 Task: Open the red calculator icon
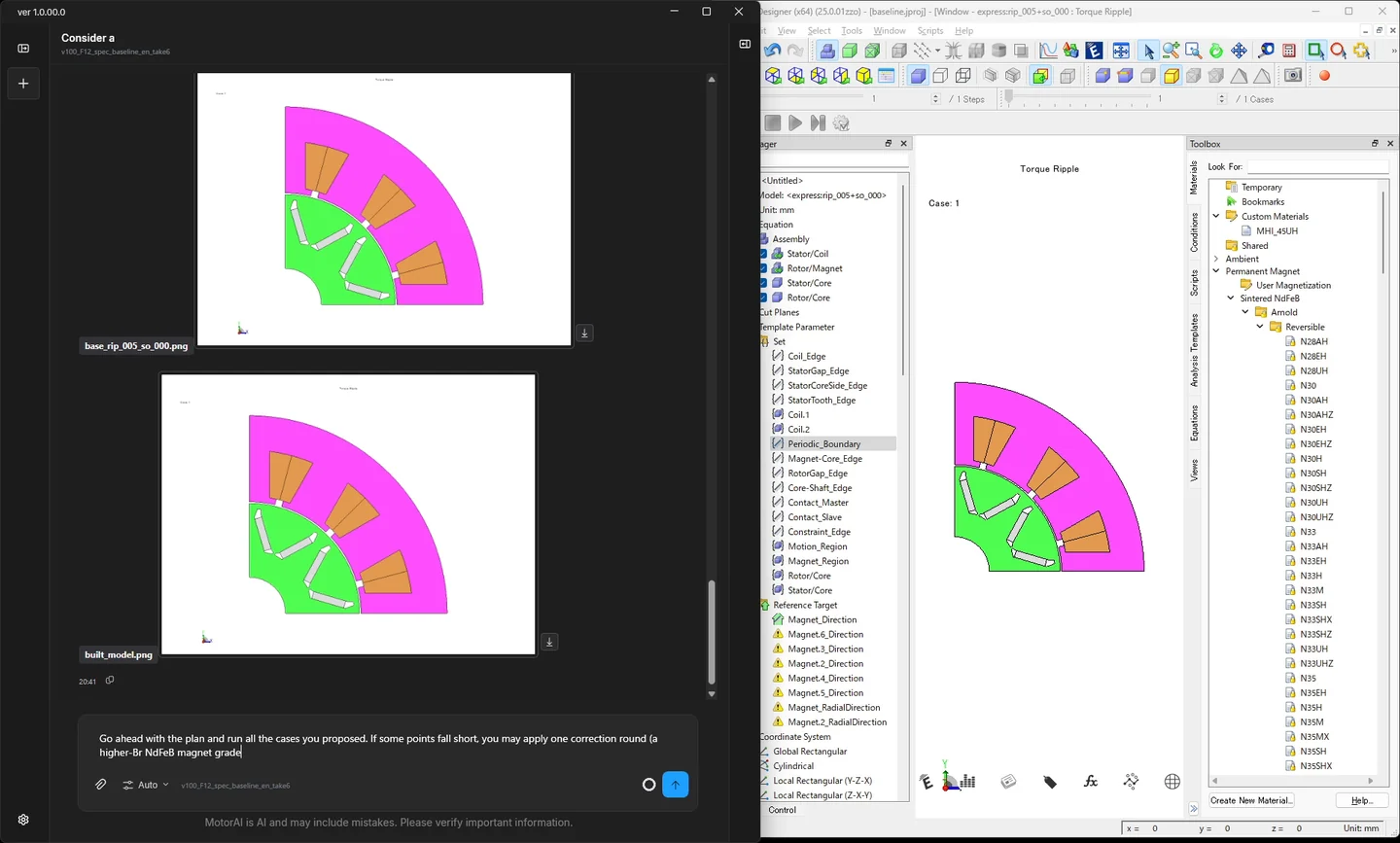point(1289,51)
